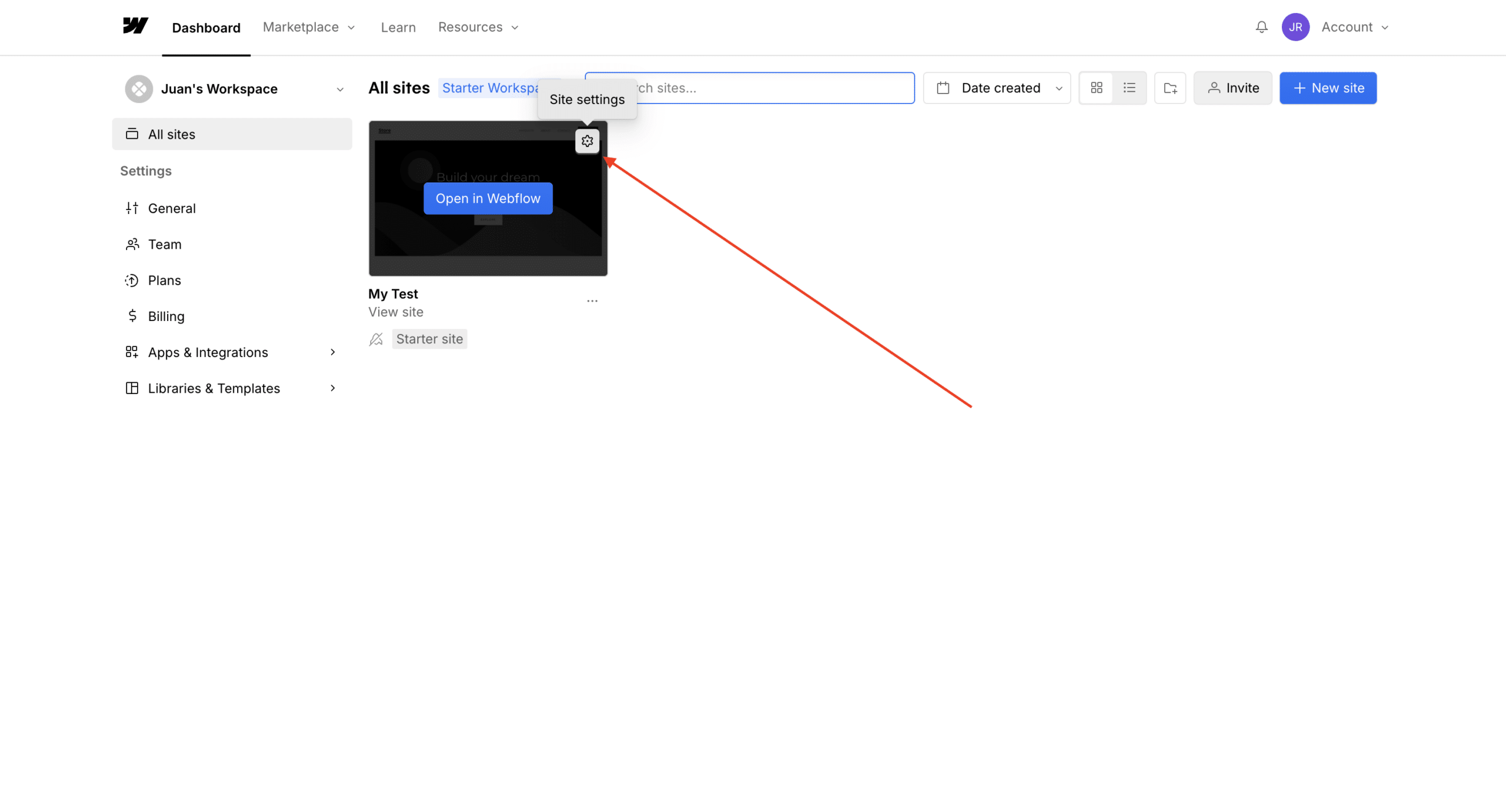Image resolution: width=1506 pixels, height=812 pixels.
Task: Switch to grid view layout
Action: click(x=1097, y=88)
